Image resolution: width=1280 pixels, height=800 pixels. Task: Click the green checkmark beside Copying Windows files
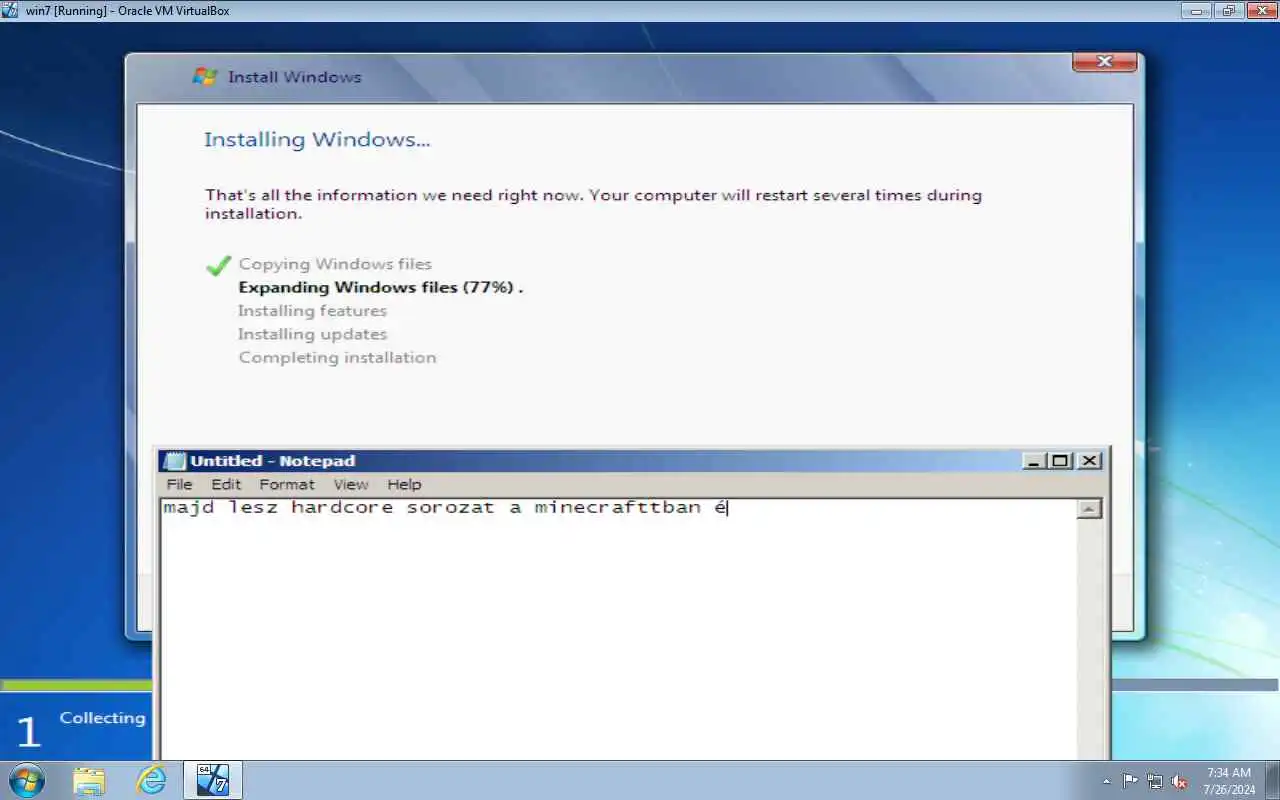[217, 265]
